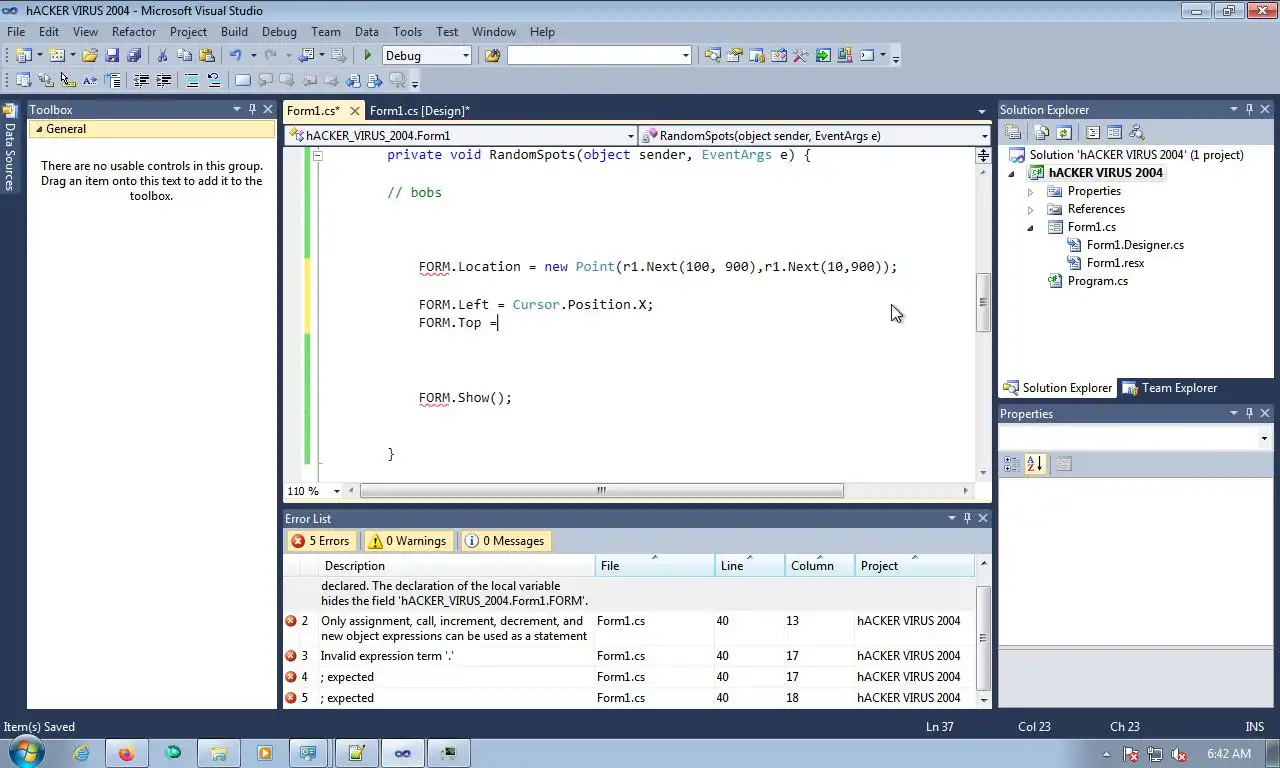Click the code editor horizontal scrollbar
1280x768 pixels.
(601, 491)
